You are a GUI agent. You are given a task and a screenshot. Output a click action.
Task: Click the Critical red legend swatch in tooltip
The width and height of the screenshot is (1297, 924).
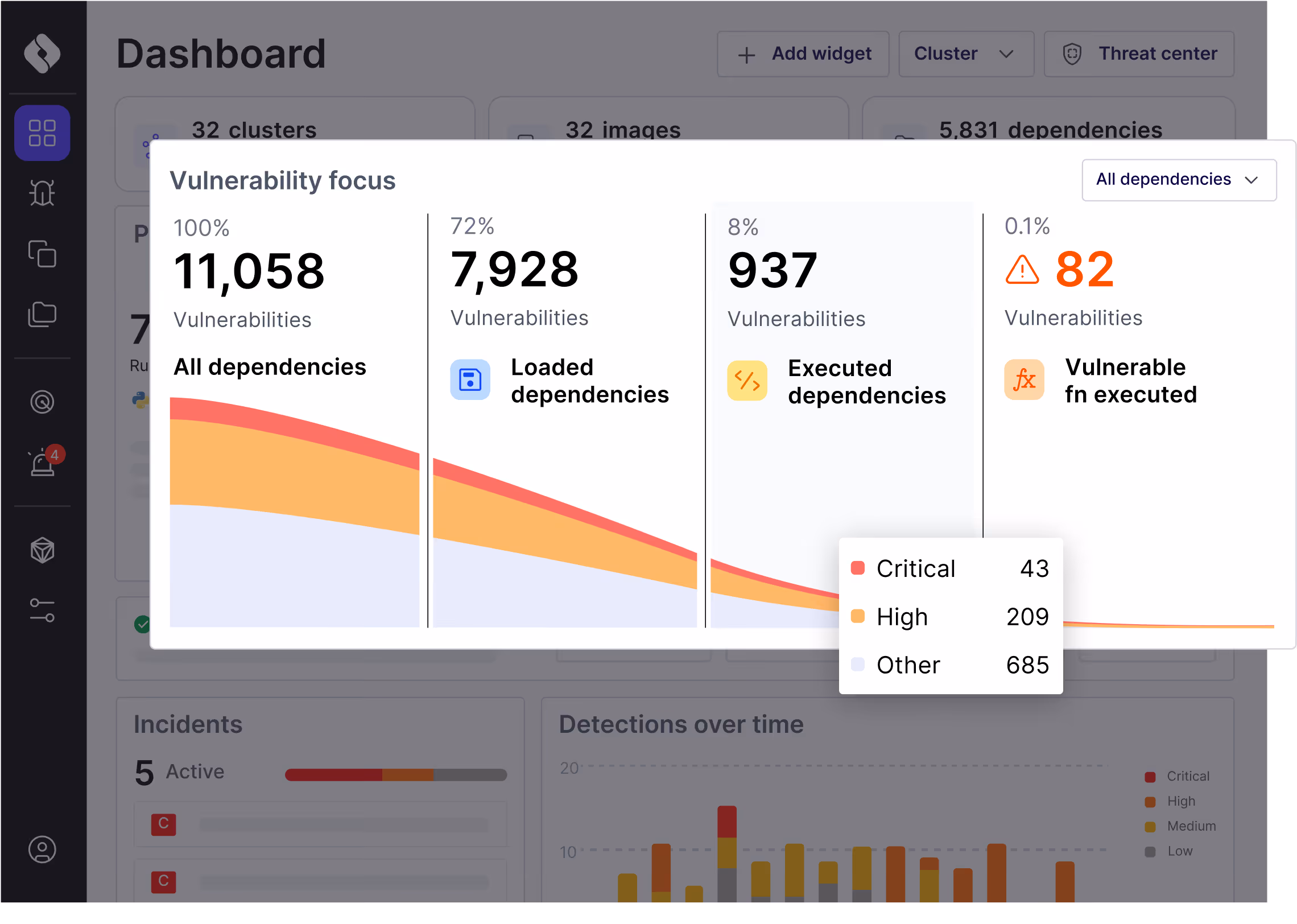click(857, 568)
